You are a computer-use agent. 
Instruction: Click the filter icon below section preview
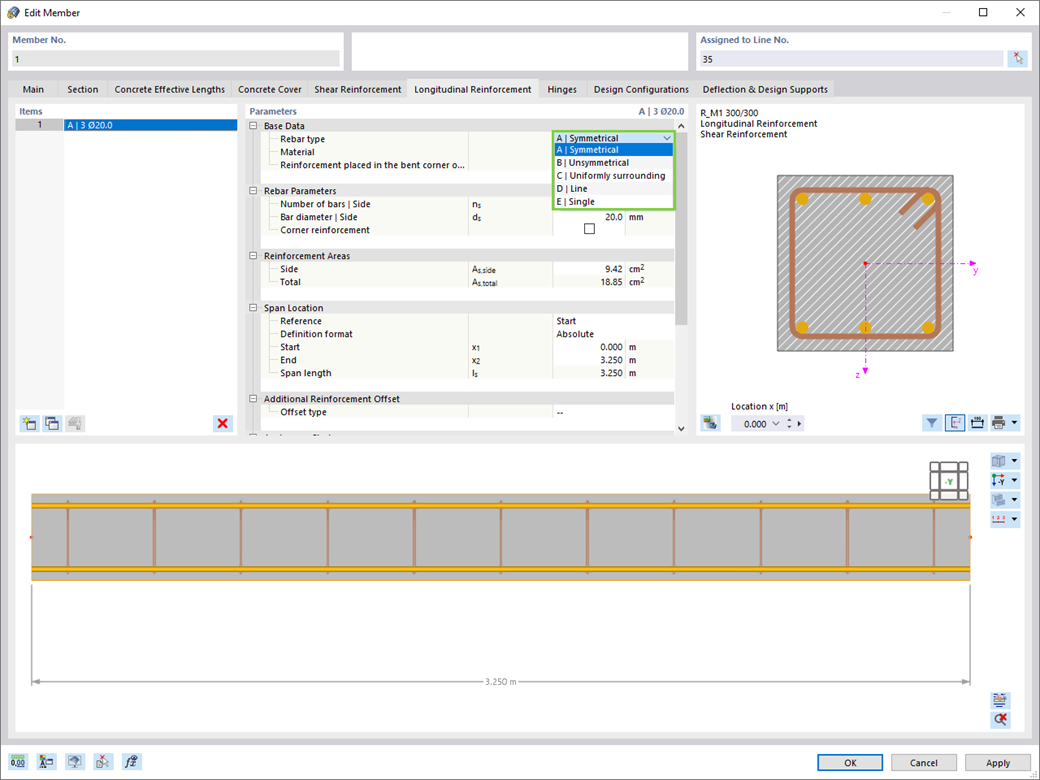tap(932, 422)
